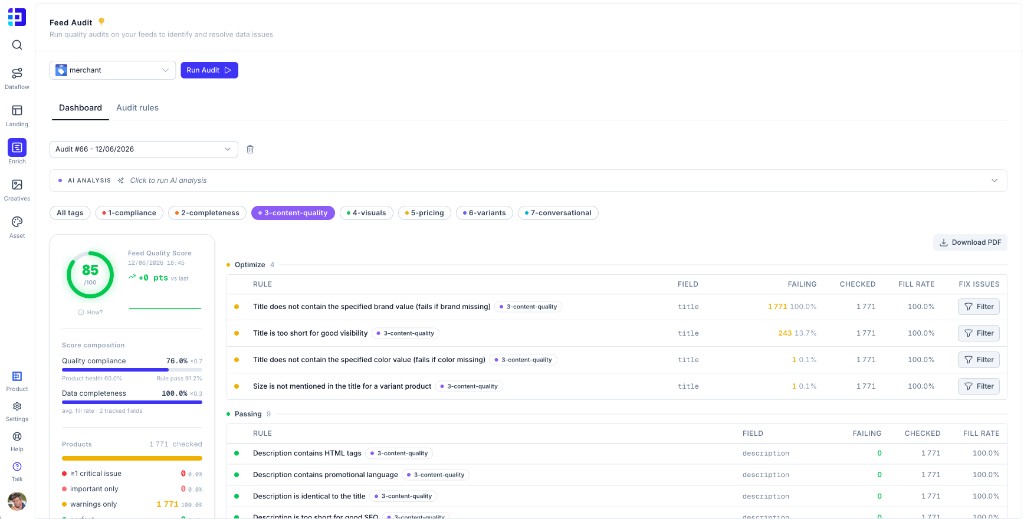
Task: Sort by the FAILING column in Optimize table
Action: pos(802,284)
